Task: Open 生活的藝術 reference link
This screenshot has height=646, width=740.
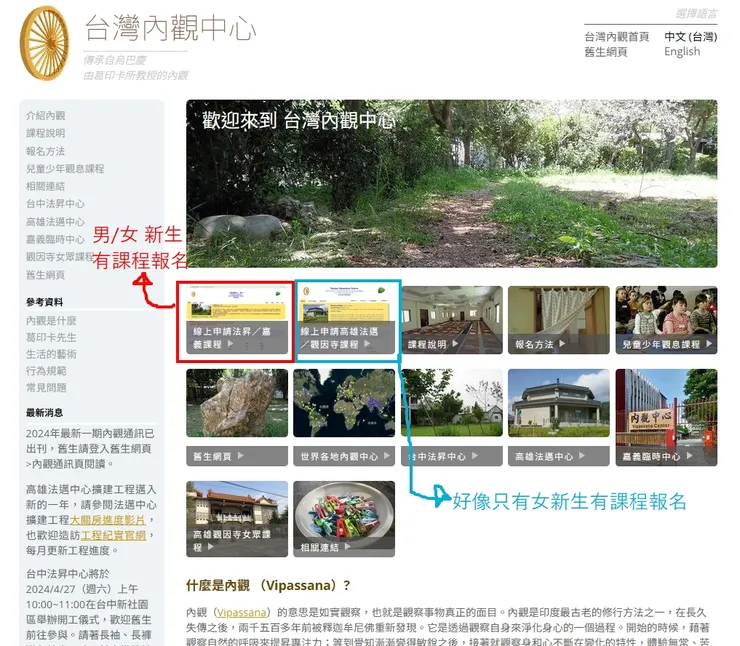Action: coord(51,354)
